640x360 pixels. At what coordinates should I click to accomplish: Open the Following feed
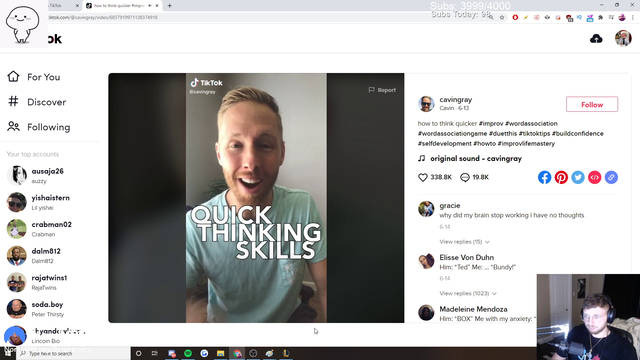pyautogui.click(x=38, y=127)
